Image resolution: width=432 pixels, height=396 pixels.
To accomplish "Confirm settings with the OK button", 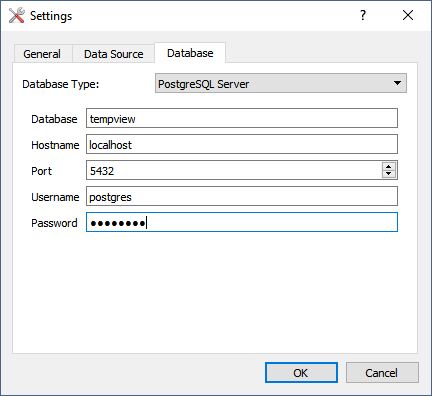I will (301, 372).
